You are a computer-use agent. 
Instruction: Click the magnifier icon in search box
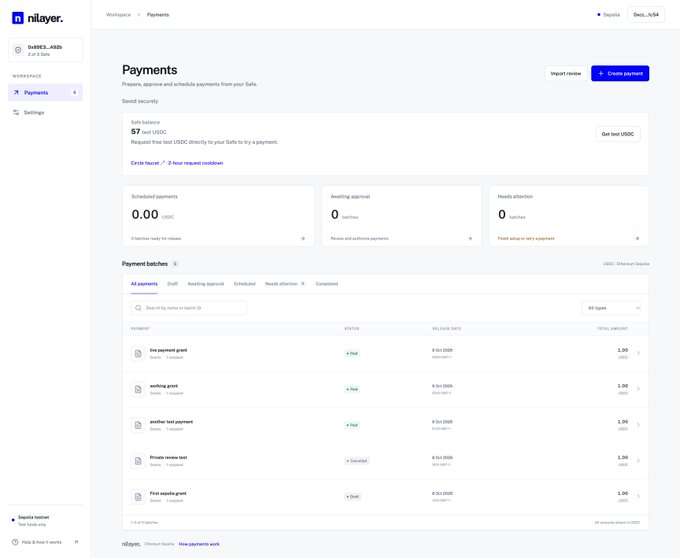(138, 308)
